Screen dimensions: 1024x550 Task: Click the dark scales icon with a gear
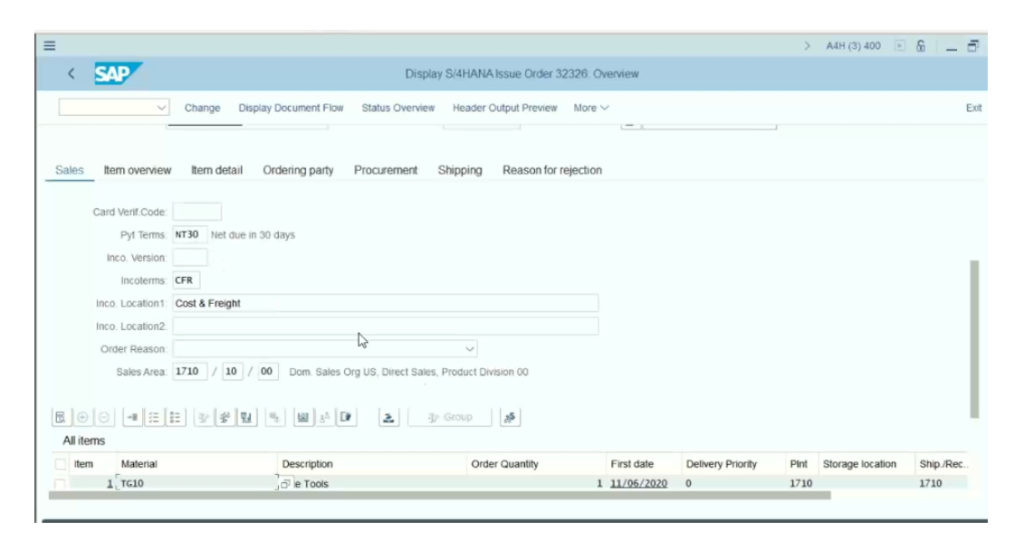point(225,417)
